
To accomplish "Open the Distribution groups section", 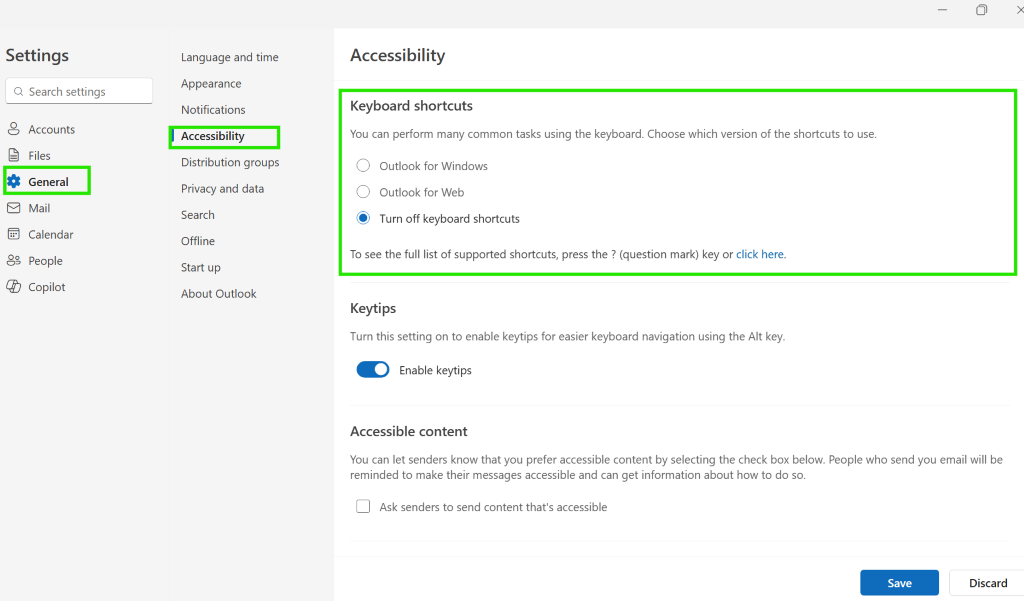I will click(x=230, y=162).
